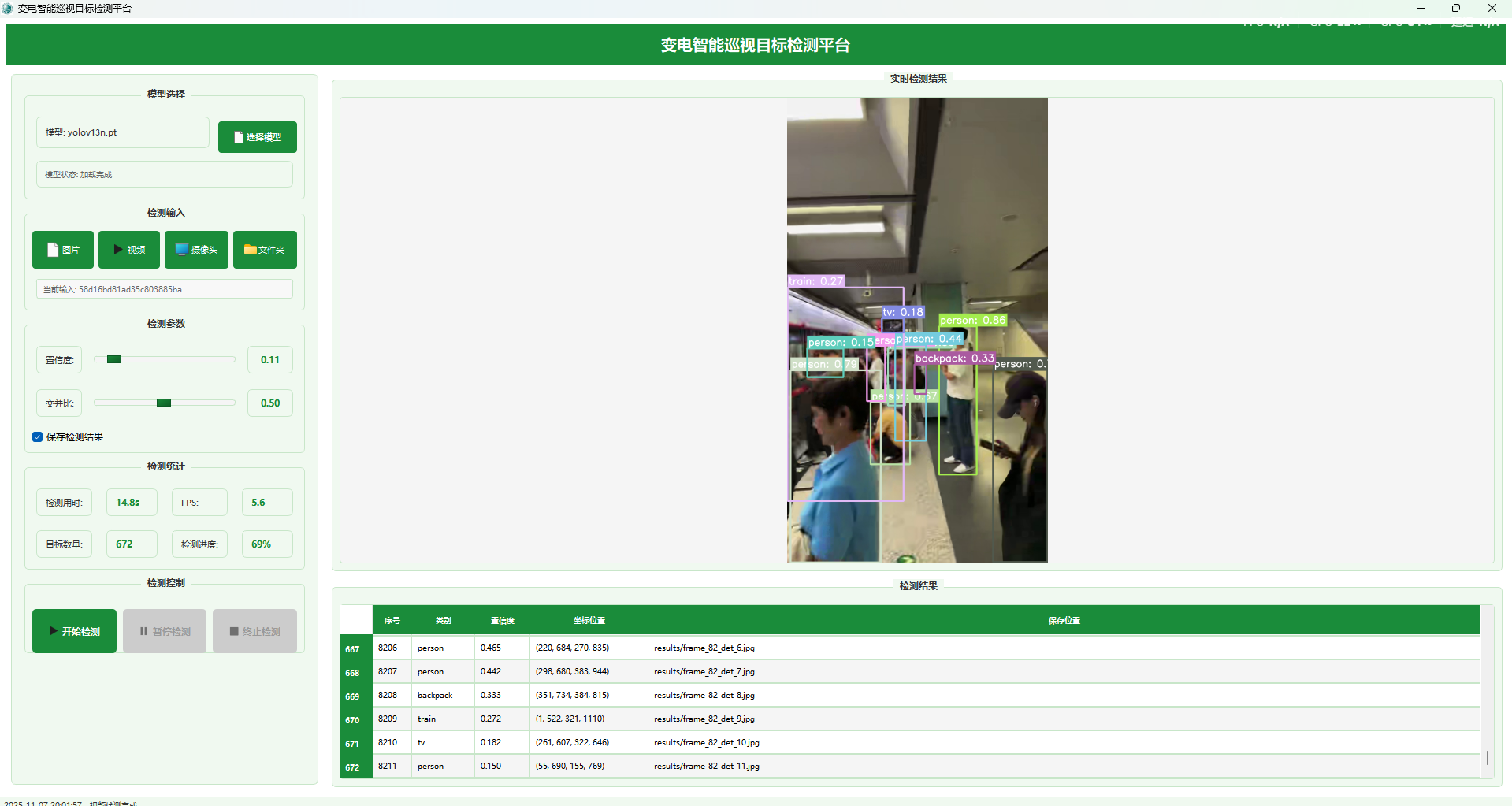Click the 选择模型 select model button
Image resolution: width=1512 pixels, height=806 pixels.
click(257, 137)
